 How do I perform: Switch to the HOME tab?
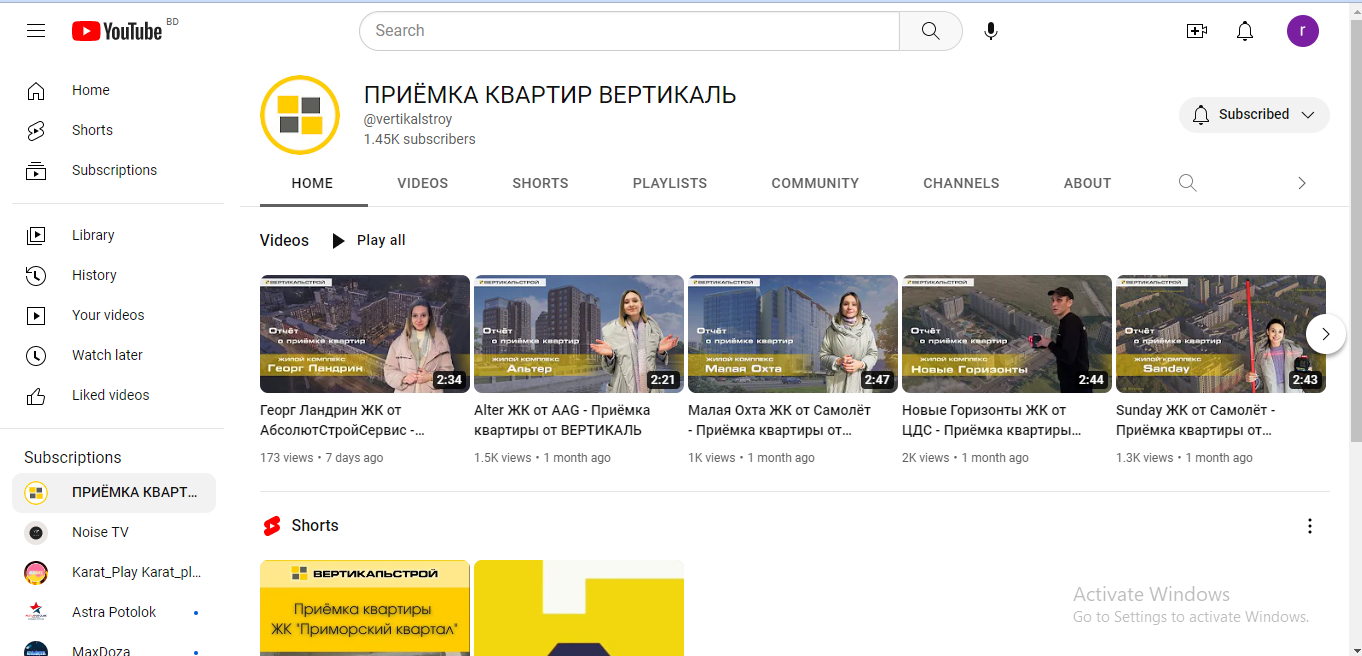[x=313, y=183]
